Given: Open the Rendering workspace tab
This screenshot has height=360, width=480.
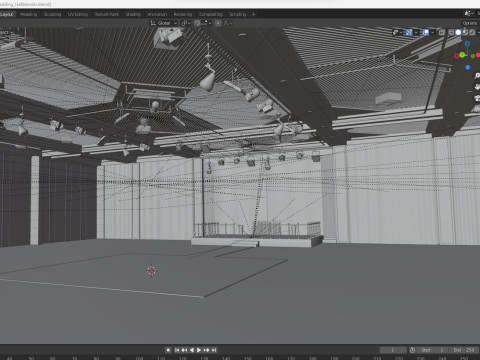Looking at the screenshot, I should [183, 14].
